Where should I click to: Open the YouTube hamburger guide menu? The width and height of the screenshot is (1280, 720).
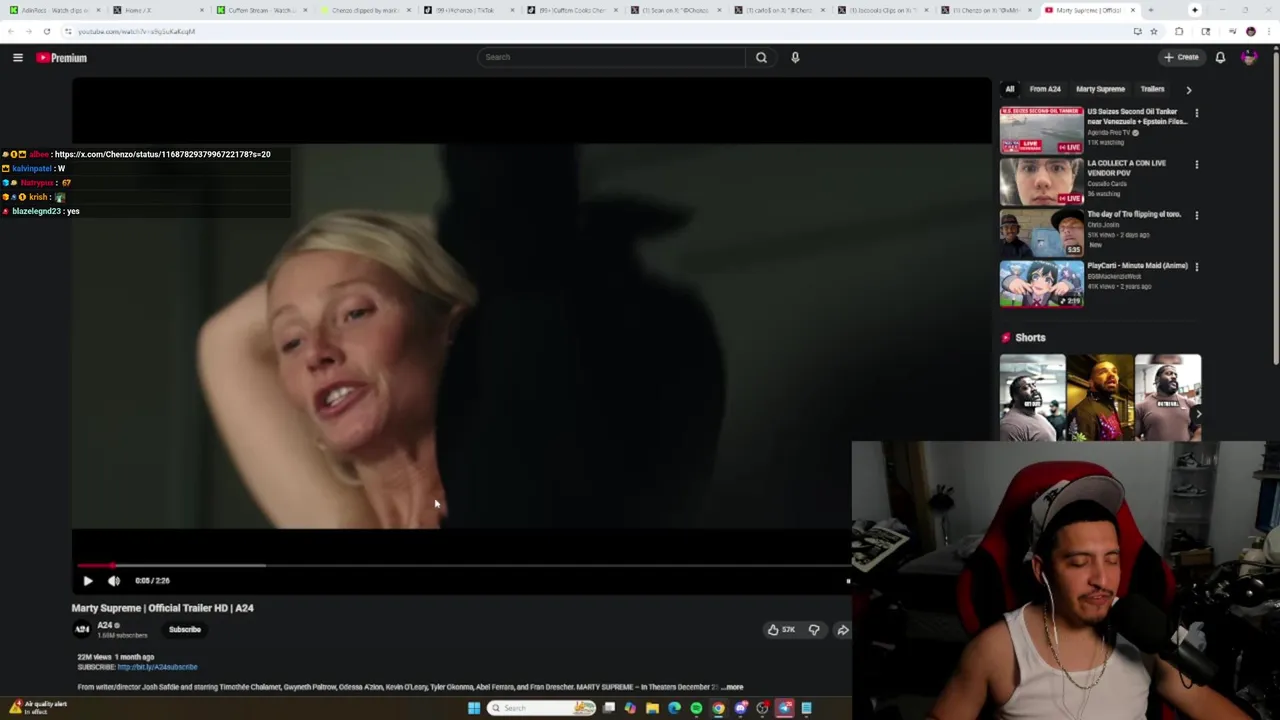(x=18, y=58)
